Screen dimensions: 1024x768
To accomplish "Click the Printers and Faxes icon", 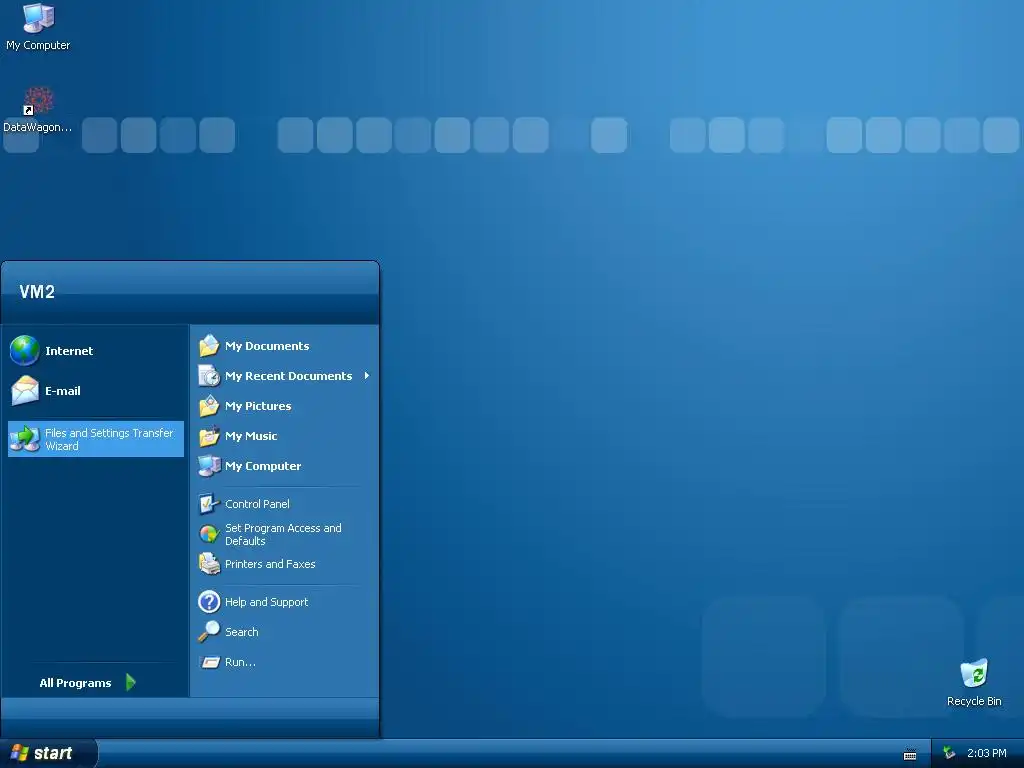I will pyautogui.click(x=209, y=564).
